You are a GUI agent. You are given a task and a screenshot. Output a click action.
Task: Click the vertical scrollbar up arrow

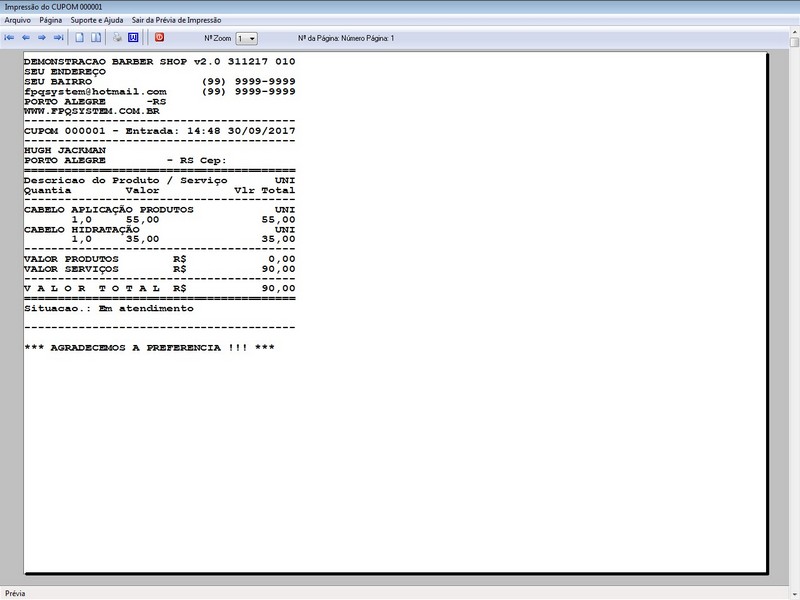pyautogui.click(x=794, y=32)
